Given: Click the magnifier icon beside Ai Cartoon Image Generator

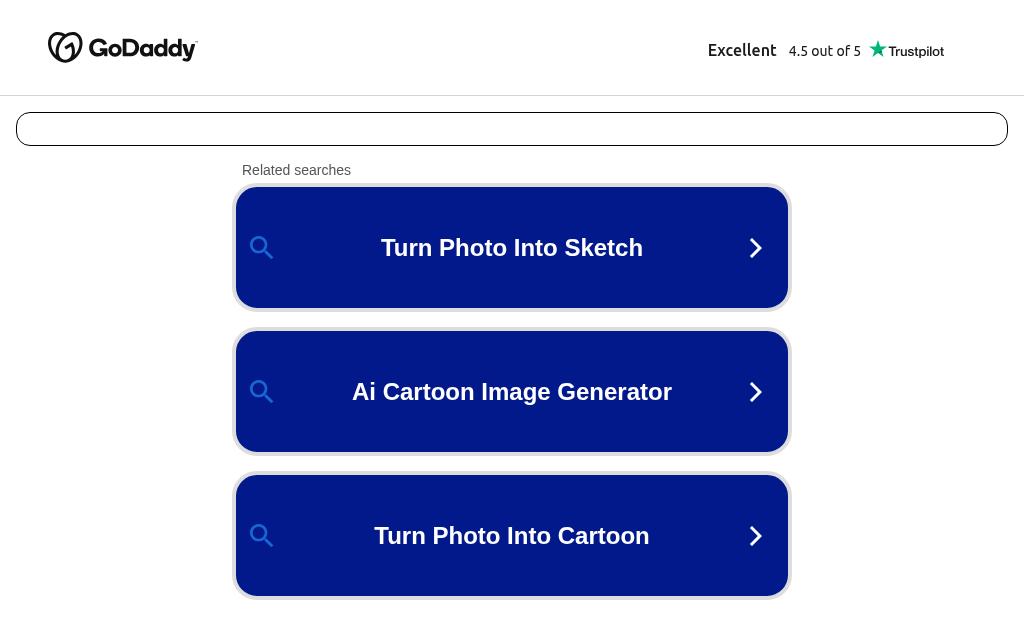Looking at the screenshot, I should [261, 392].
